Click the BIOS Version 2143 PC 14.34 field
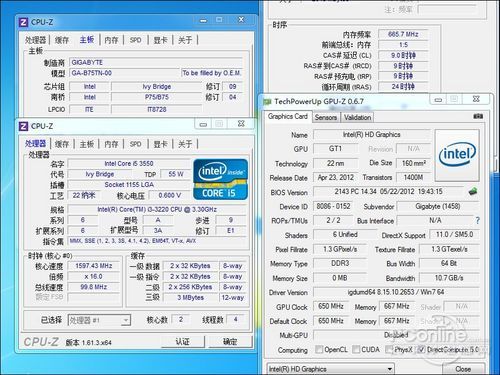This screenshot has height=375, width=500. click(x=389, y=192)
